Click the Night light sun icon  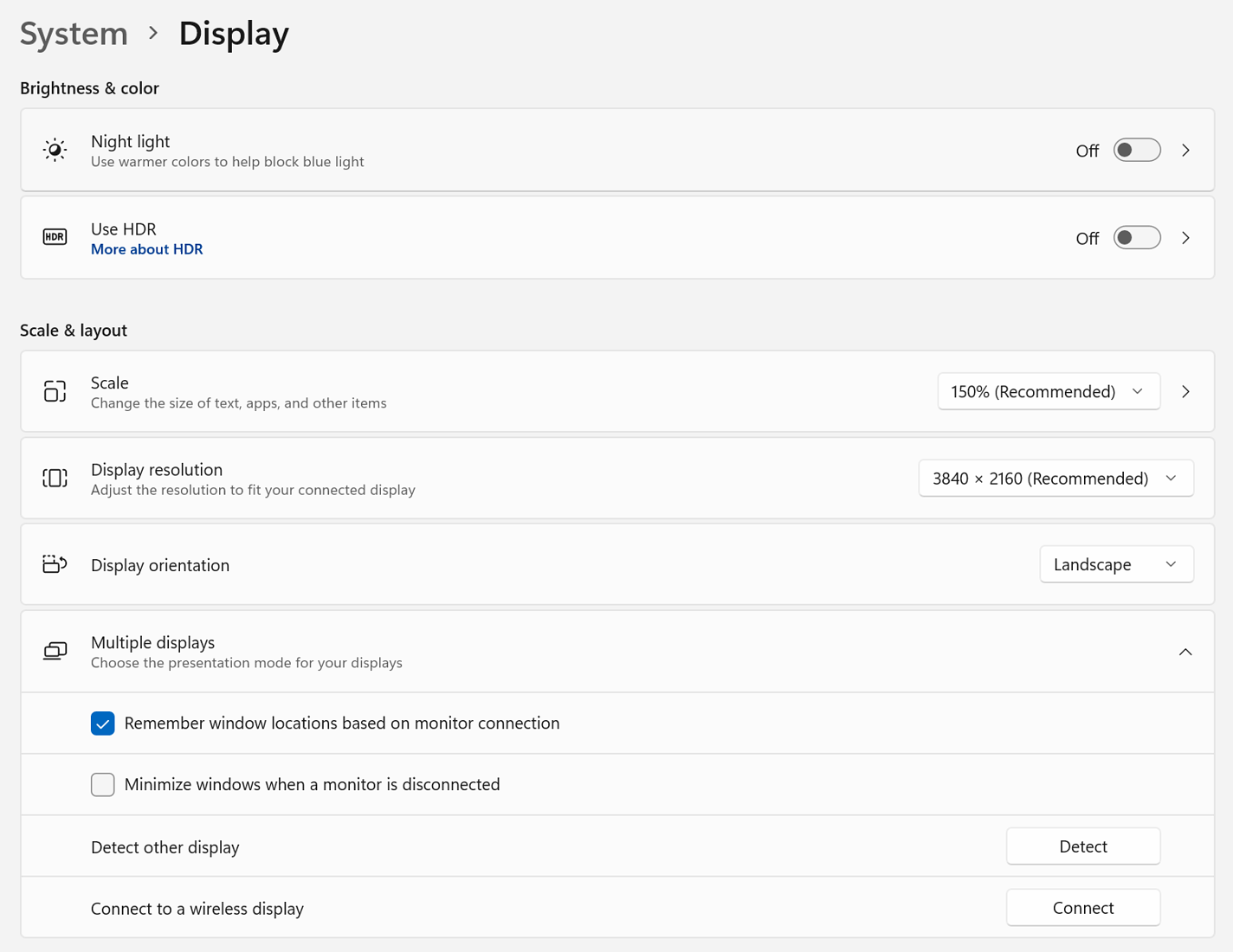[55, 149]
